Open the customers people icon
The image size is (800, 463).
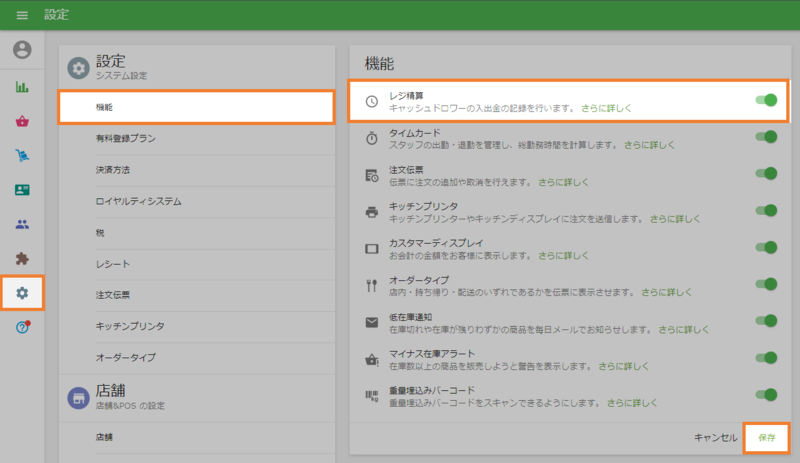(22, 224)
